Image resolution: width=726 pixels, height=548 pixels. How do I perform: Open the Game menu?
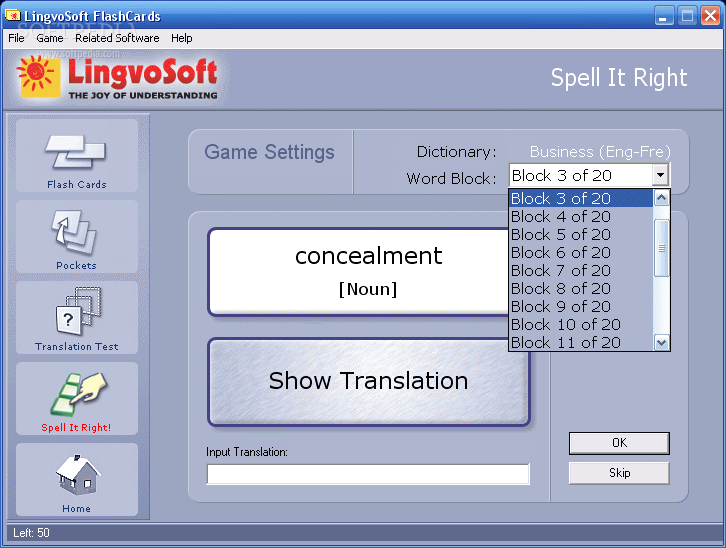point(50,38)
